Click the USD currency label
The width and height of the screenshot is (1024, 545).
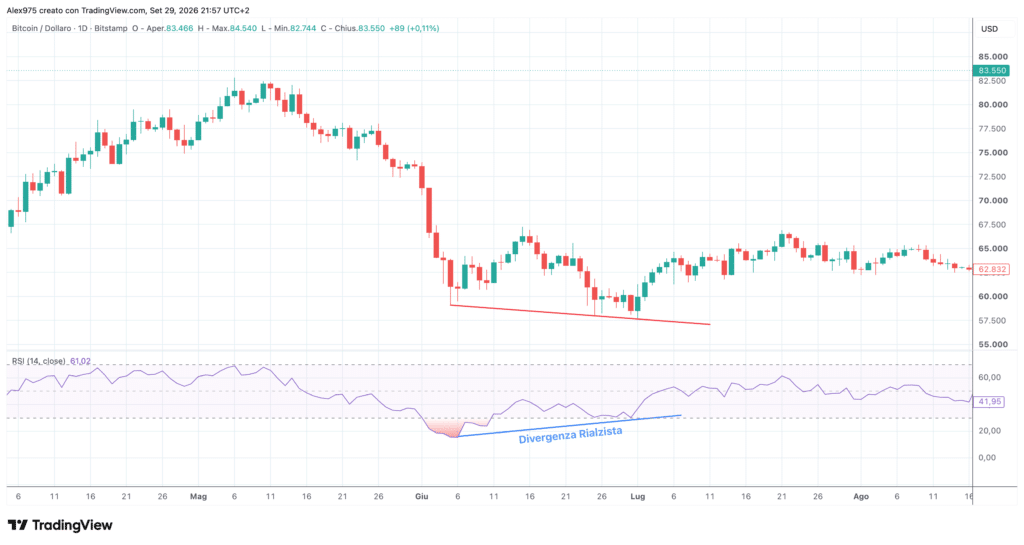[989, 29]
